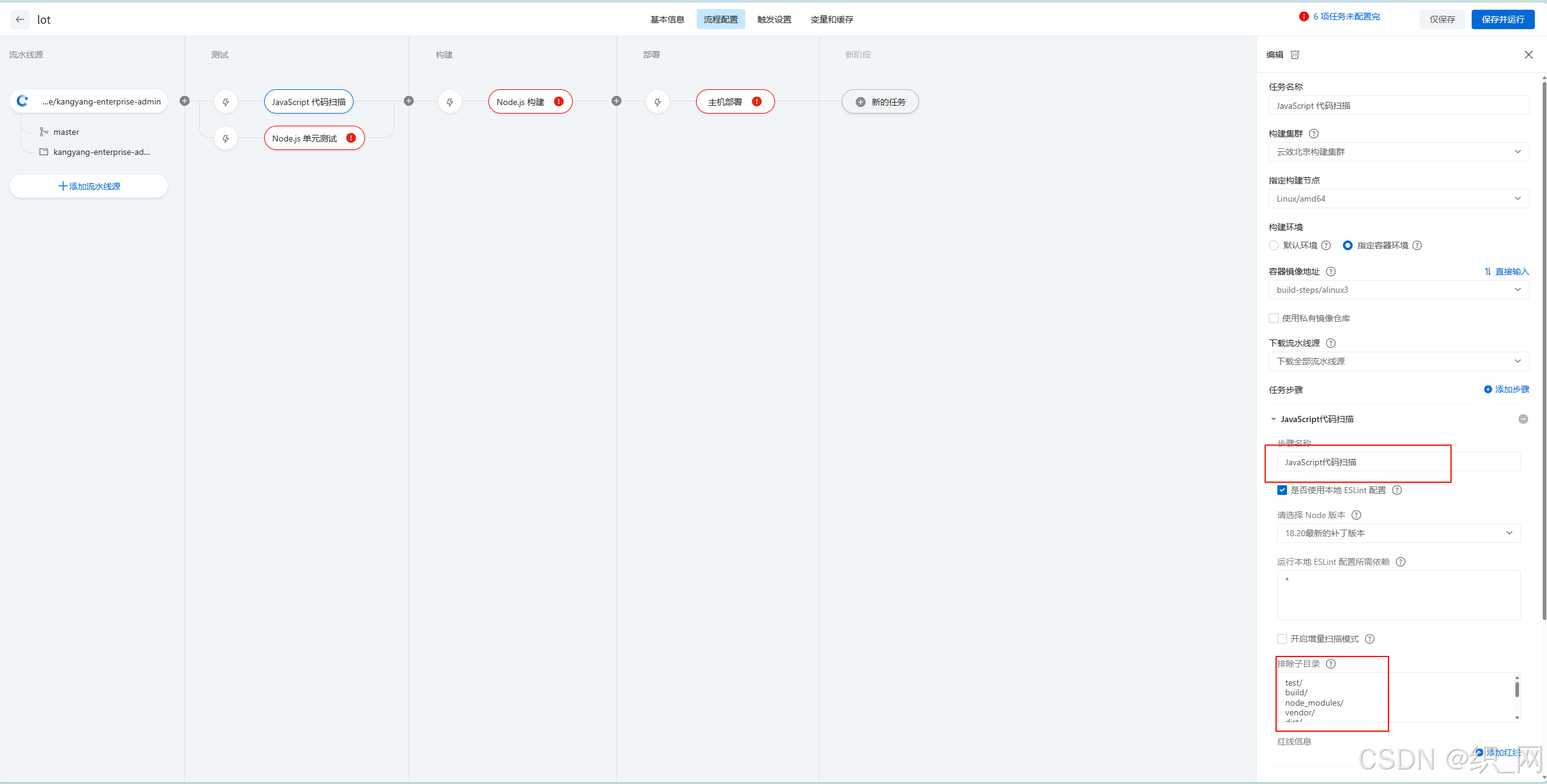The height and width of the screenshot is (784, 1547).
Task: Select the 默认环境 radio button
Action: tap(1274, 245)
